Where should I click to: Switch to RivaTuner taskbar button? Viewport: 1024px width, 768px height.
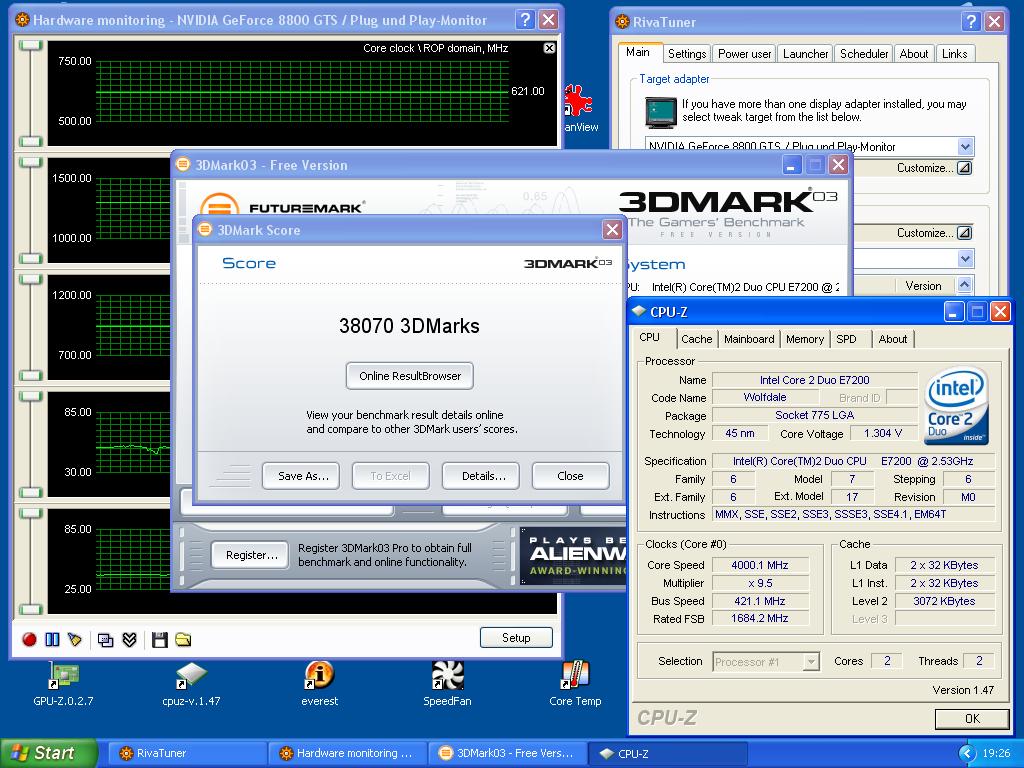coord(187,753)
